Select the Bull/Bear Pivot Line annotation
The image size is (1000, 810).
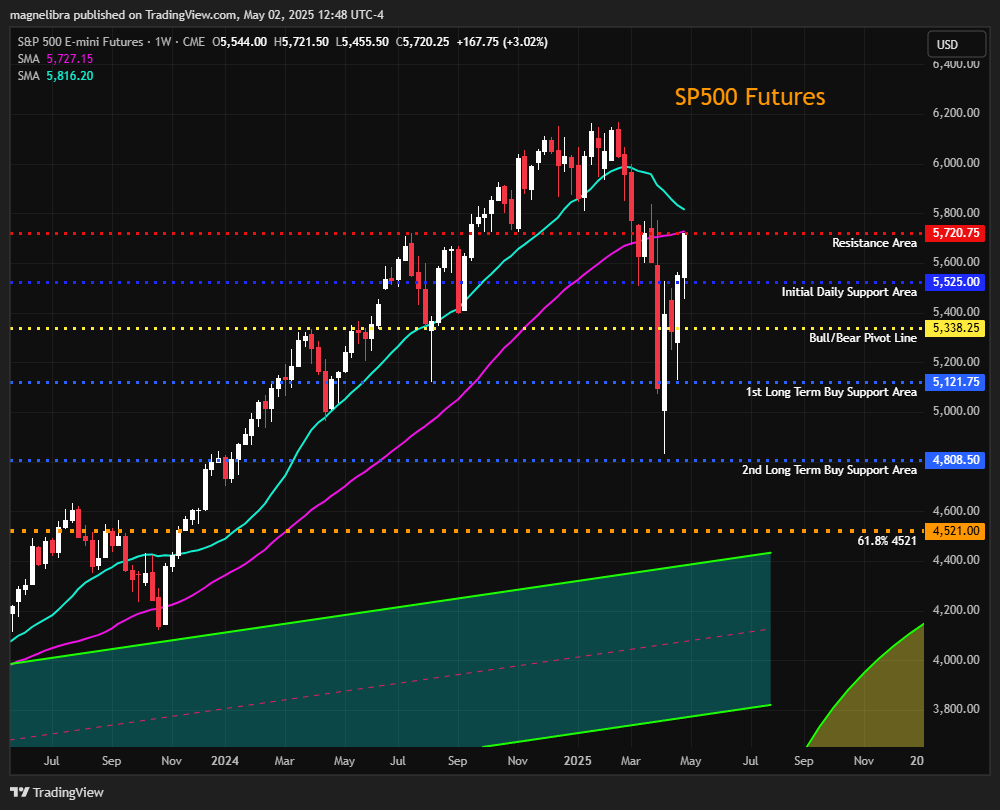click(x=863, y=338)
